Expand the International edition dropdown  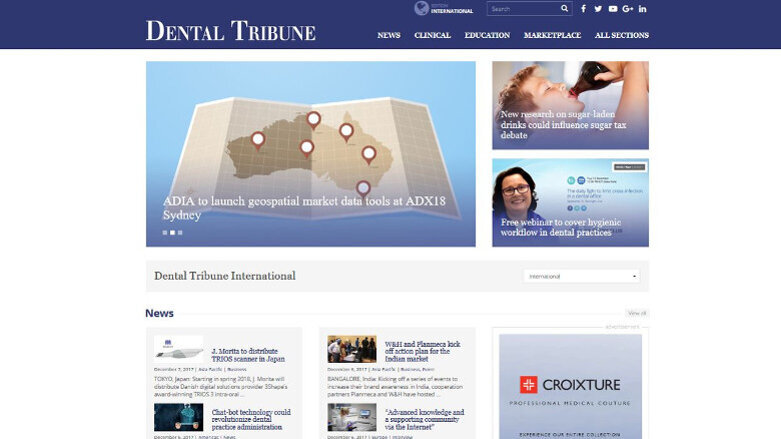tap(581, 276)
